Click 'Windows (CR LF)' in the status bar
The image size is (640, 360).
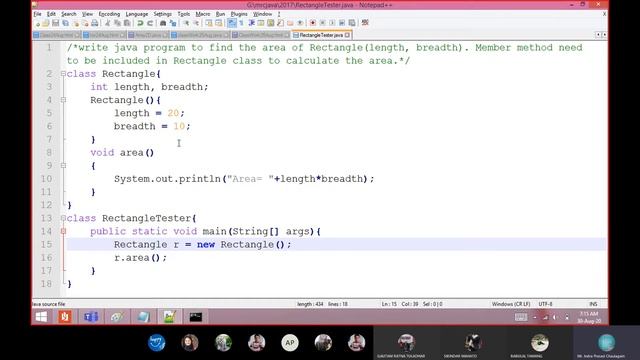coord(511,304)
